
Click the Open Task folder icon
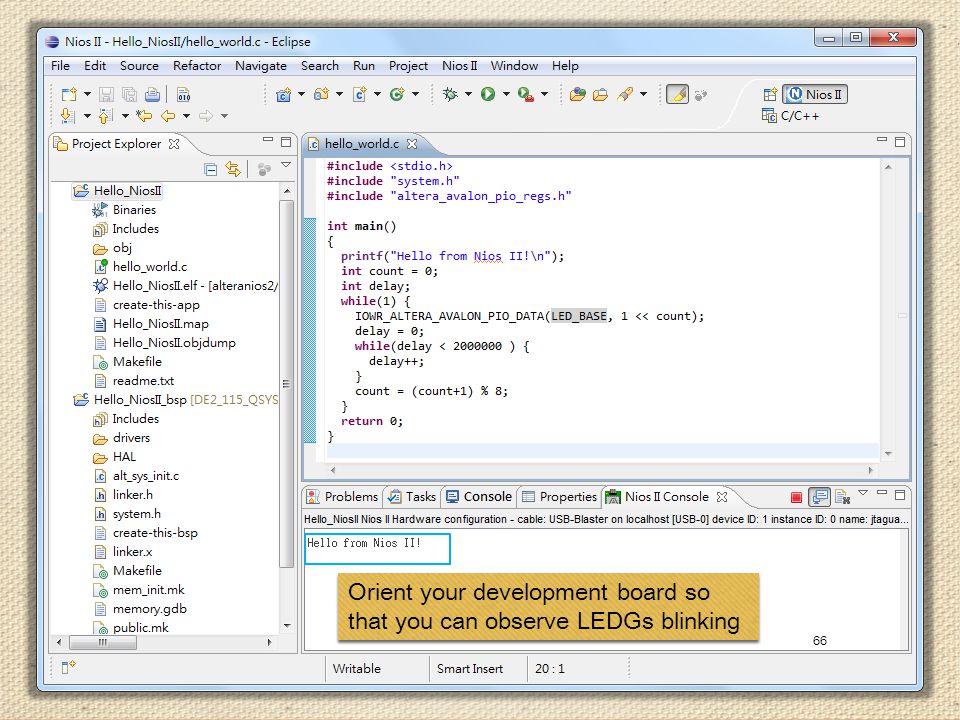pos(601,94)
